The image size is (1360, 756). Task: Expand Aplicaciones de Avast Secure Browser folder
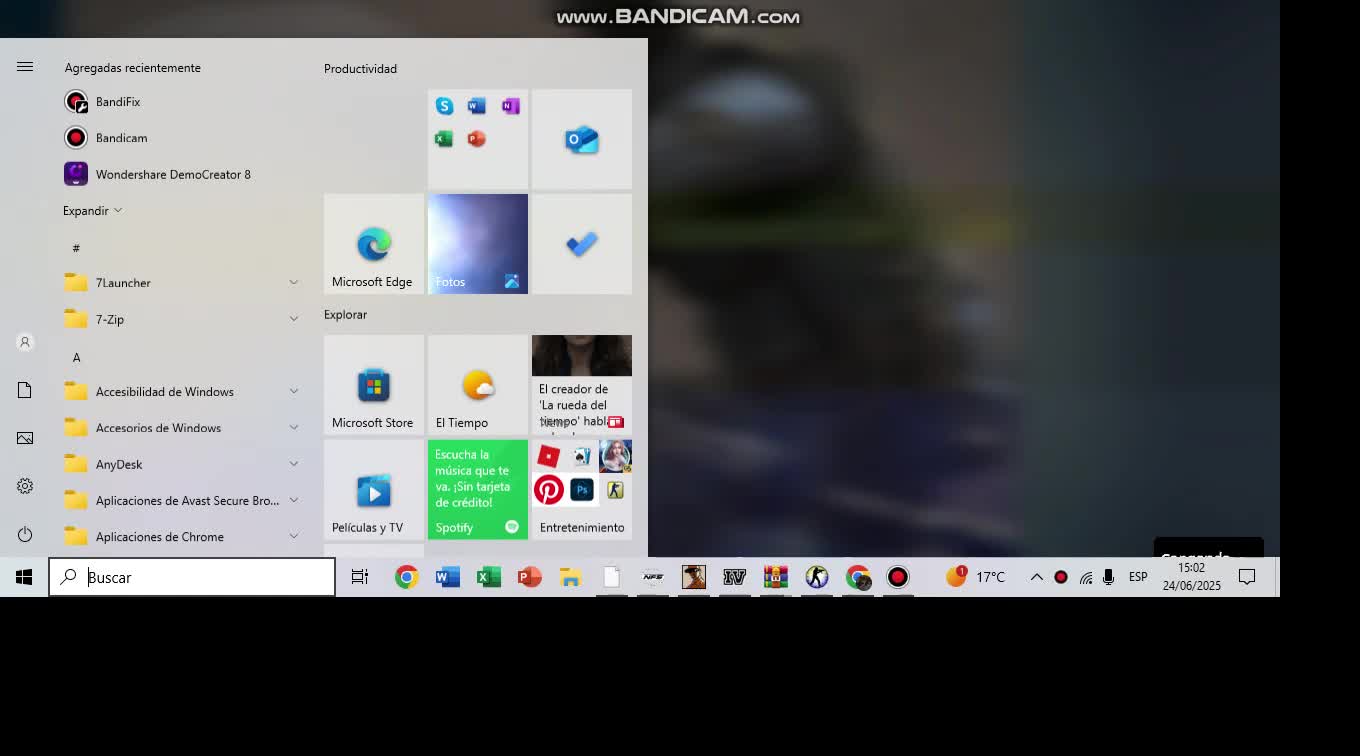coord(180,500)
